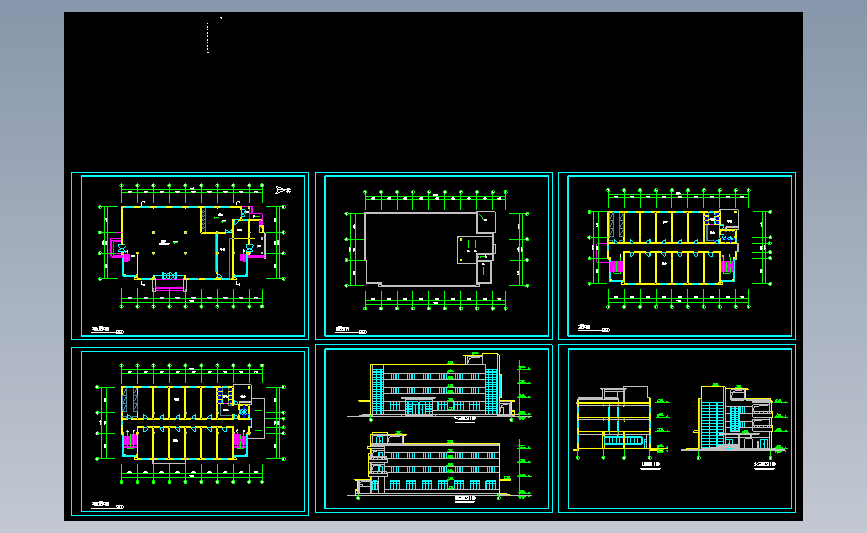Screen dimensions: 867x533
Task: Click the north arrow symbol on ground floor plan
Action: (283, 190)
